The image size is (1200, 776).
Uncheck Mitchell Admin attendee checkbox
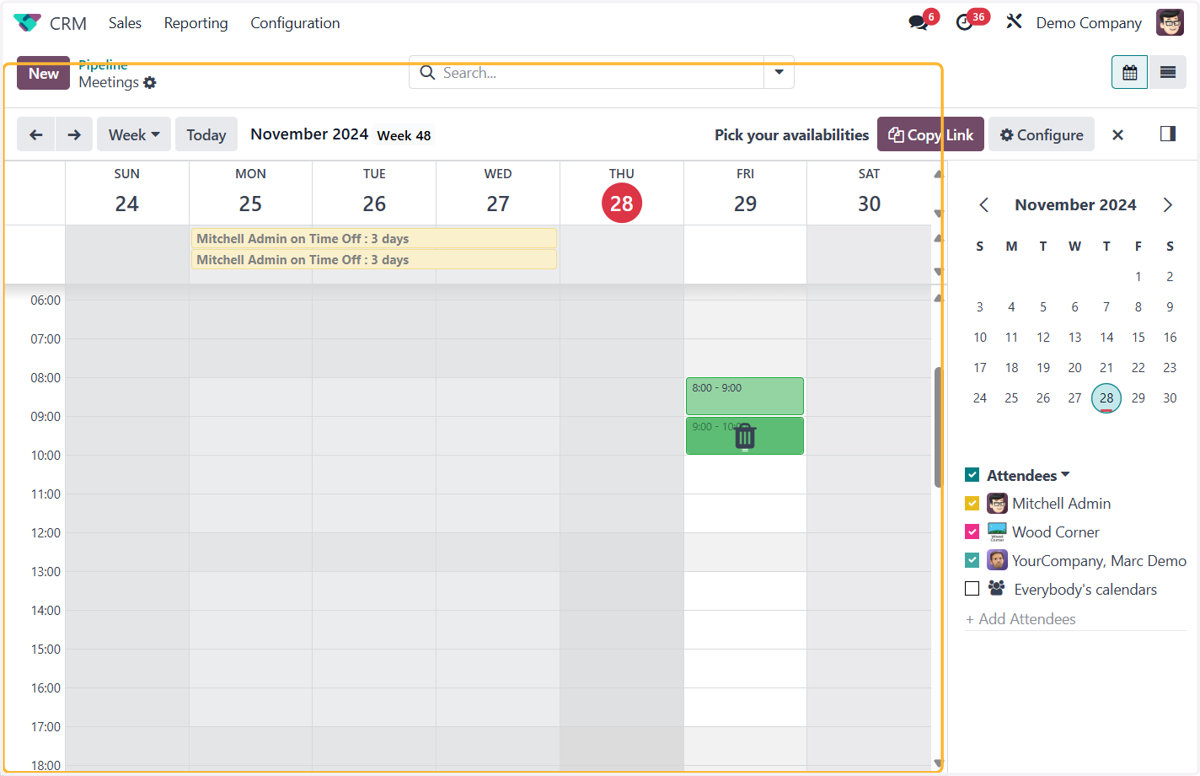[972, 503]
